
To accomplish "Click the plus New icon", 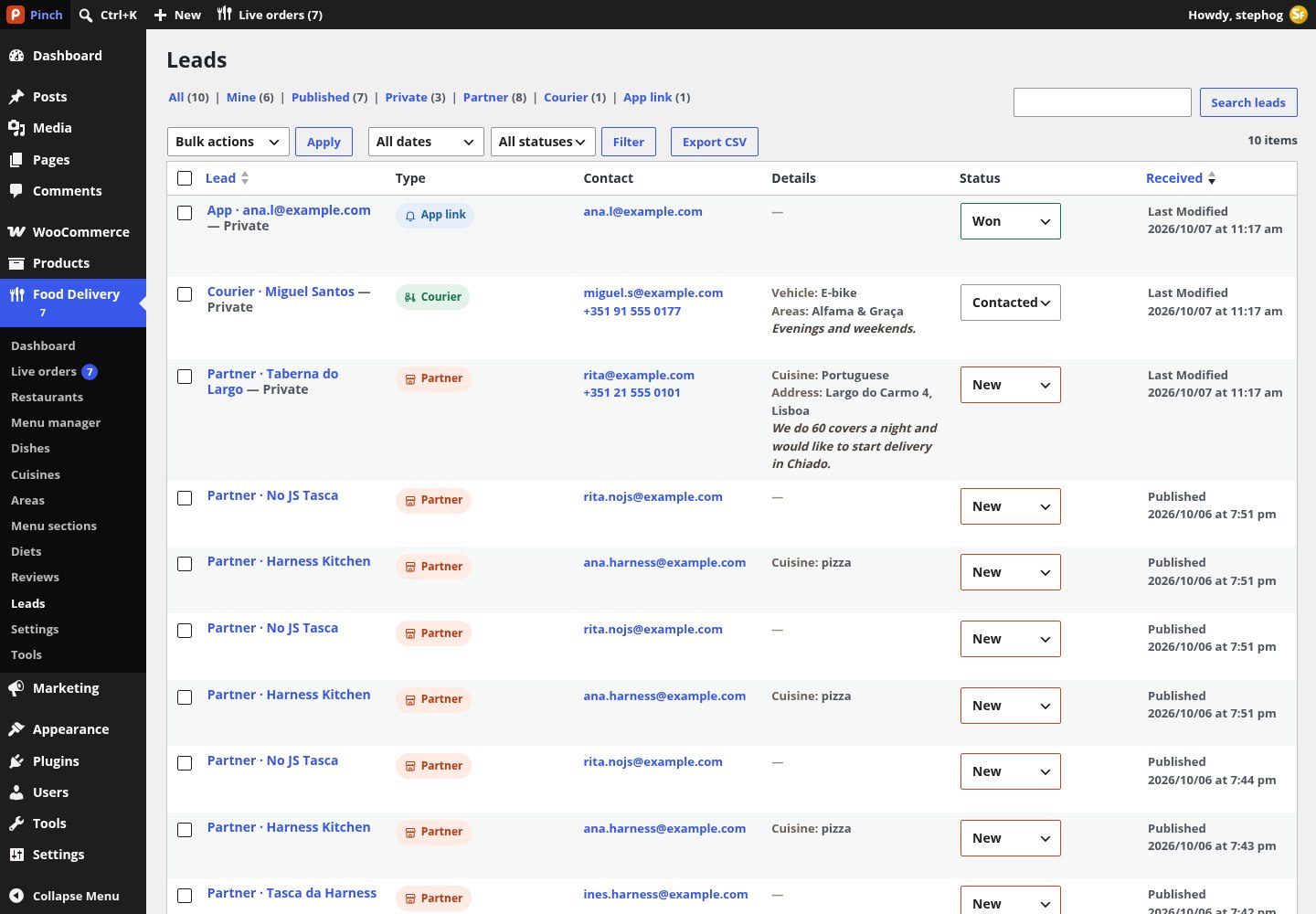I will coord(160,15).
